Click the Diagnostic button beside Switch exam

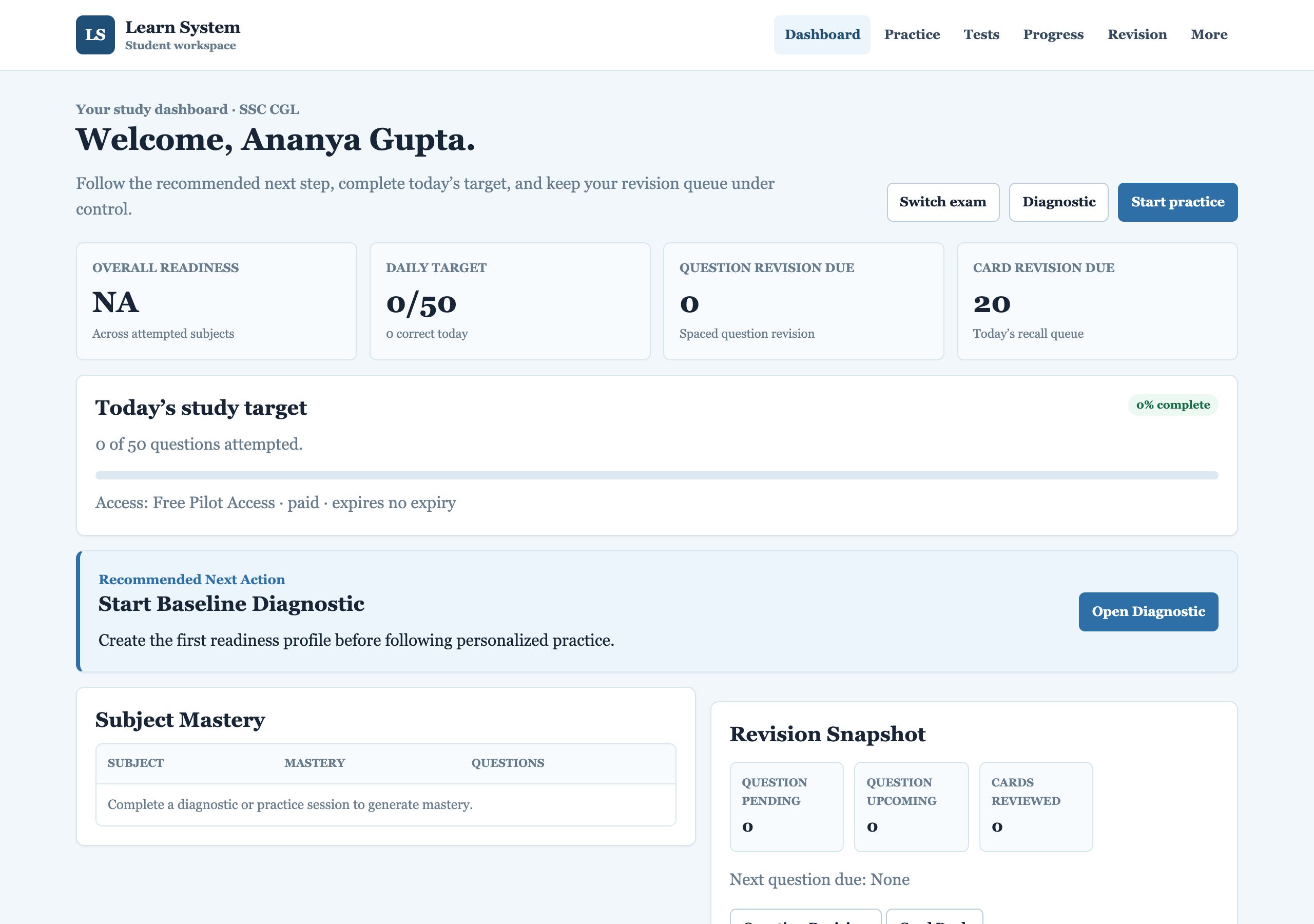(1058, 202)
